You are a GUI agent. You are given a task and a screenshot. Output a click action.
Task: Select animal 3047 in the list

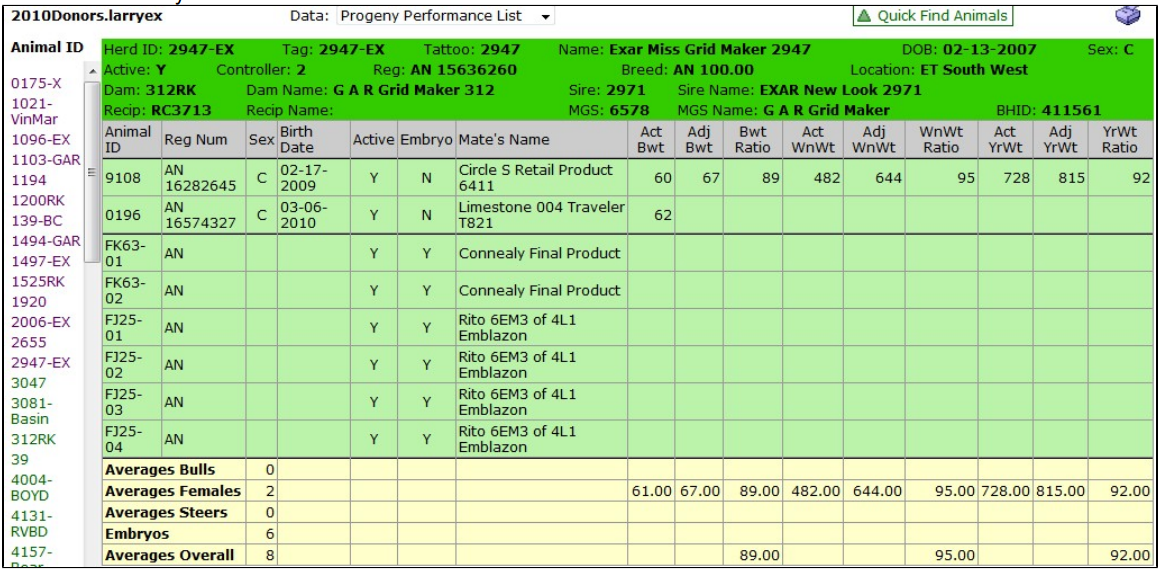point(28,384)
